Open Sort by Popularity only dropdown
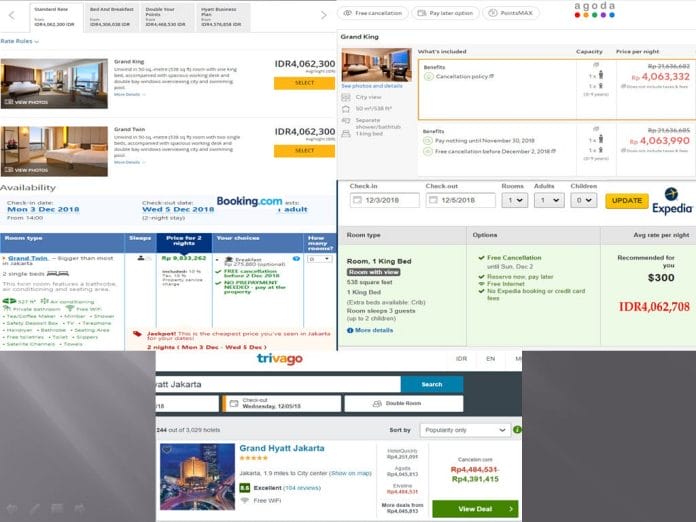Image resolution: width=696 pixels, height=522 pixels. [464, 430]
